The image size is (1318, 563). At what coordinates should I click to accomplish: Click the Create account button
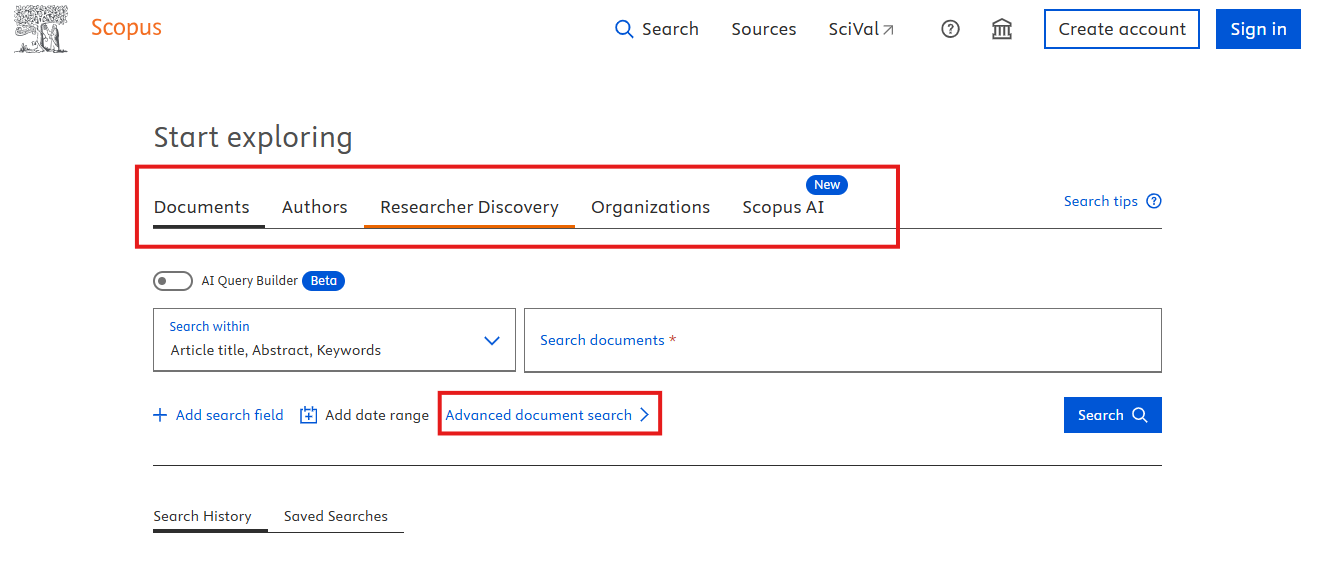[1121, 29]
